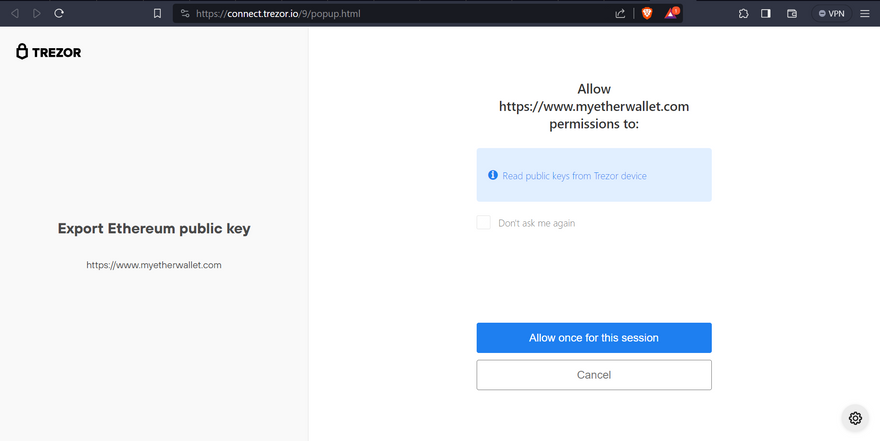Viewport: 880px width, 441px height.
Task: Open the browser hamburger menu
Action: tap(865, 13)
